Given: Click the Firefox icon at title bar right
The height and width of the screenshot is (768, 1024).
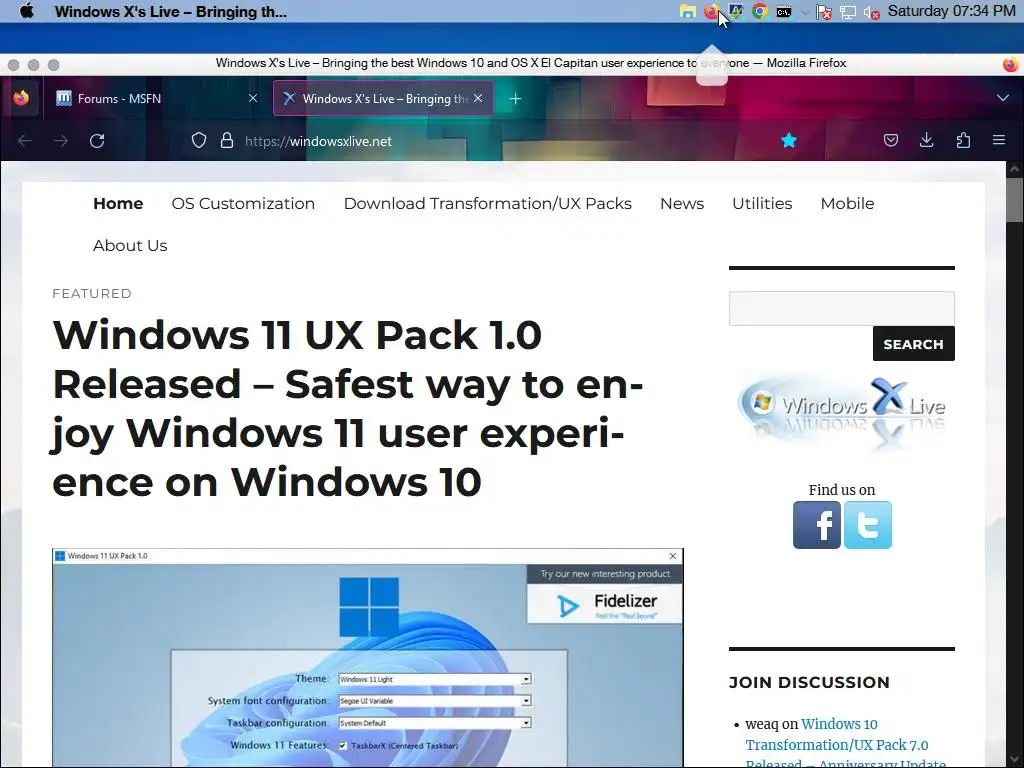Looking at the screenshot, I should [1010, 64].
